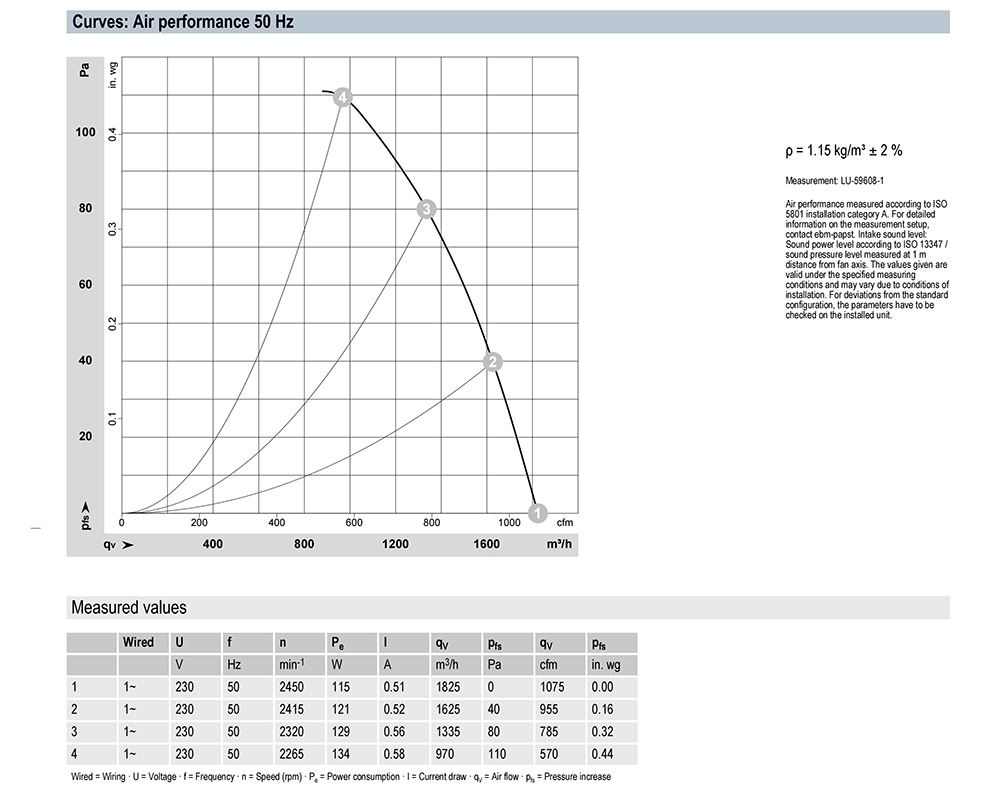
Task: Click the "Measurement: LU-59608-1" reference text
Action: (837, 181)
